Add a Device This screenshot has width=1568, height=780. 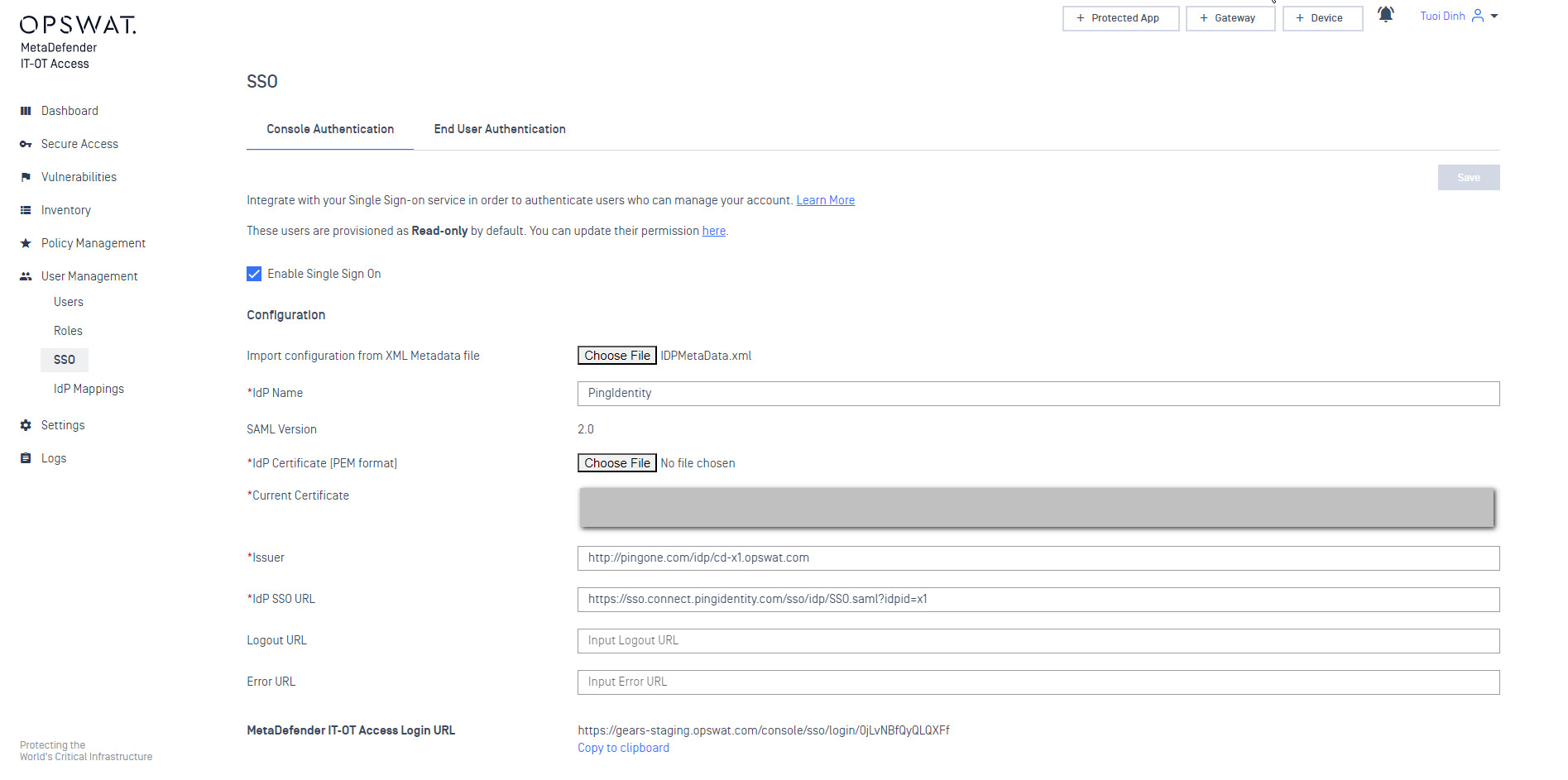point(1322,18)
